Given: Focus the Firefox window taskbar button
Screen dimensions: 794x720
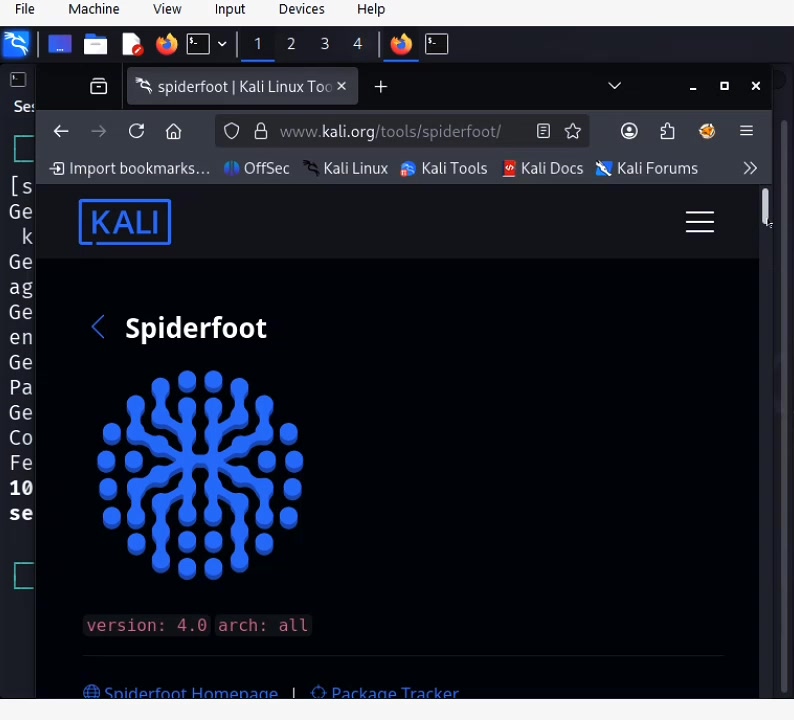Looking at the screenshot, I should click(x=401, y=45).
